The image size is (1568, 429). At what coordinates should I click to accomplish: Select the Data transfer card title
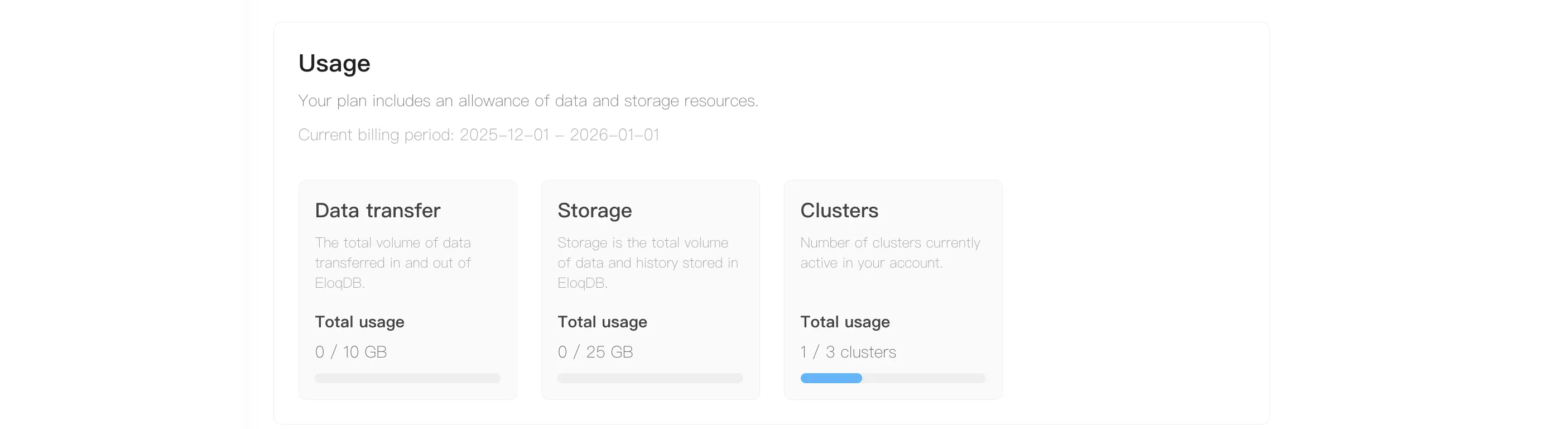[x=377, y=210]
